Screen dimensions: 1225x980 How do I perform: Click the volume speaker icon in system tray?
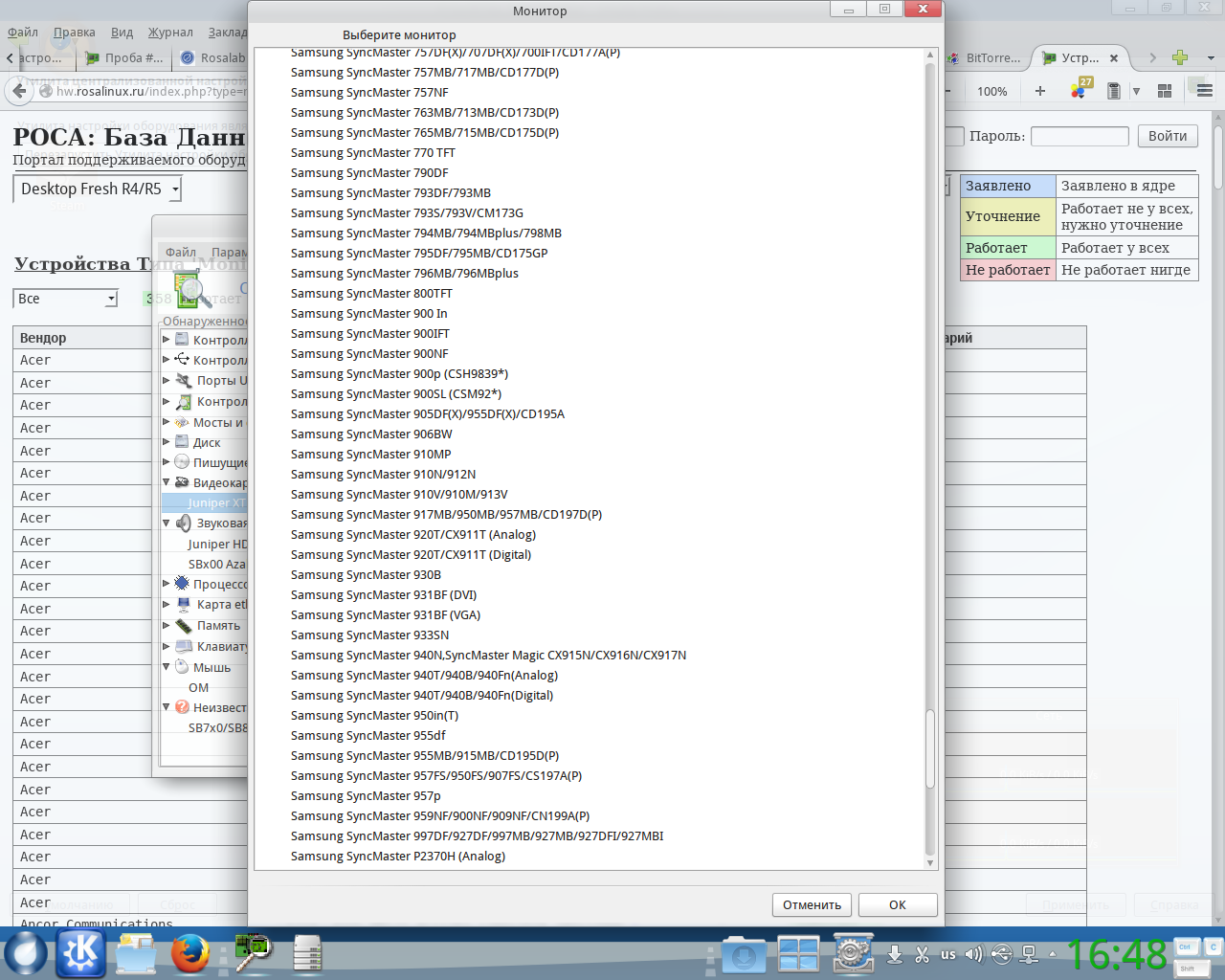click(x=974, y=954)
